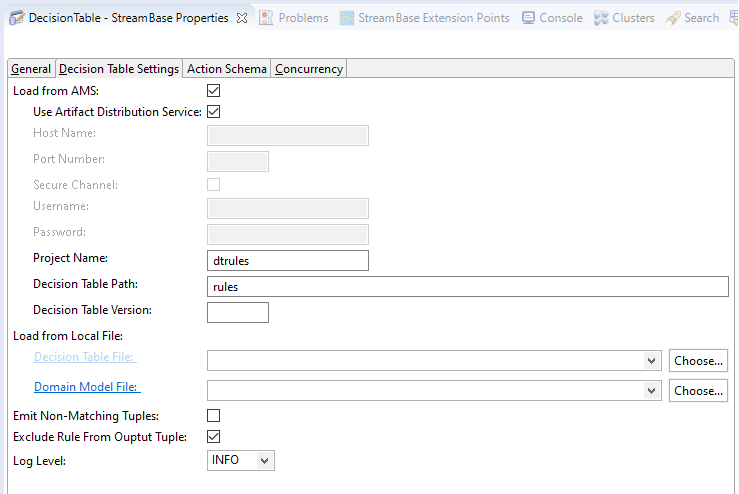Viewport: 739px width, 494px height.
Task: Expand the Decision Table File dropdown
Action: click(x=652, y=361)
